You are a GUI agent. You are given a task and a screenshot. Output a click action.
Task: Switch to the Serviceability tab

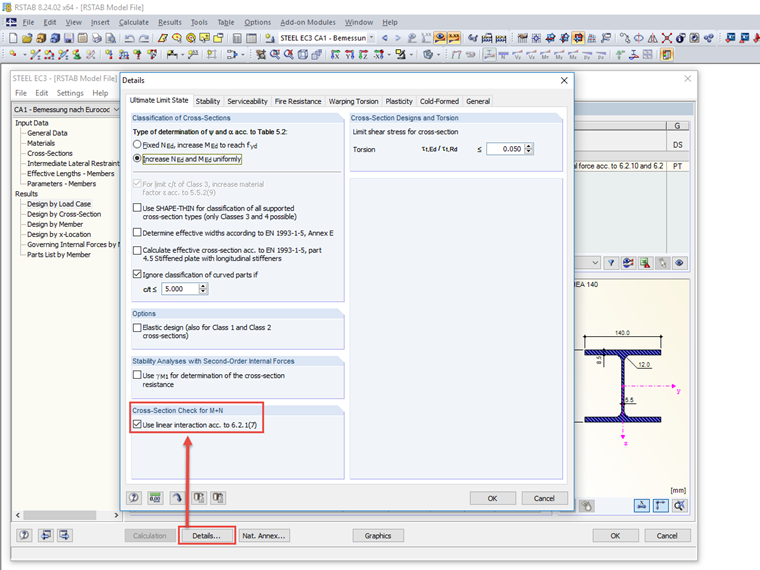pos(247,101)
